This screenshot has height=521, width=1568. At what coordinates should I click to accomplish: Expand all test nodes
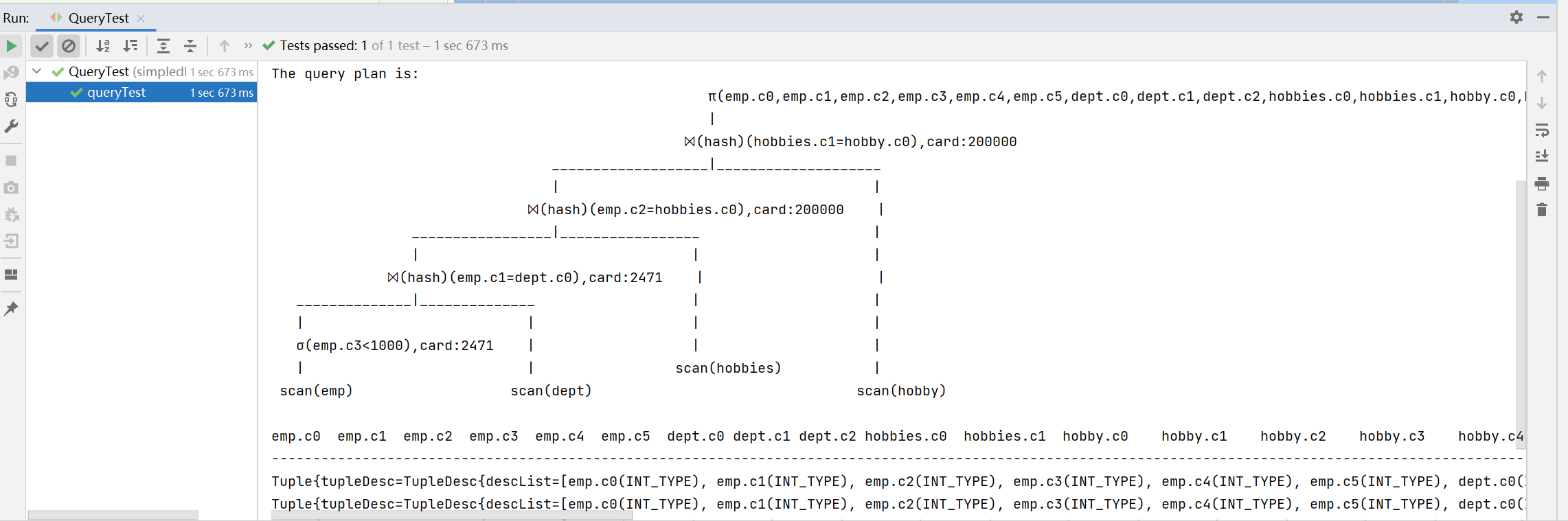coord(163,46)
